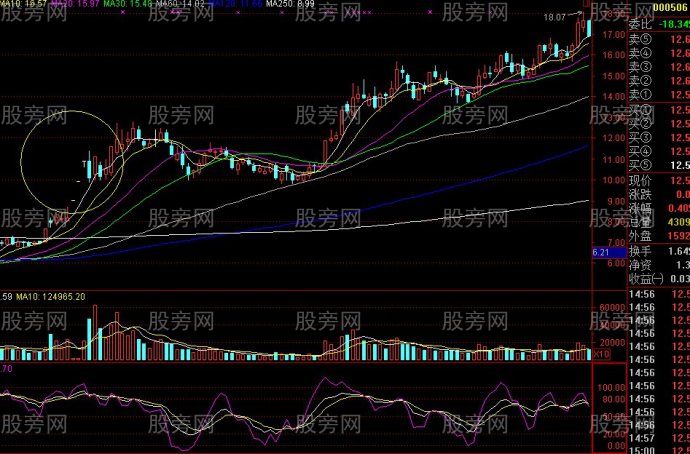The height and width of the screenshot is (454, 690).
Task: Select the 涨跌 change label
Action: [x=640, y=194]
